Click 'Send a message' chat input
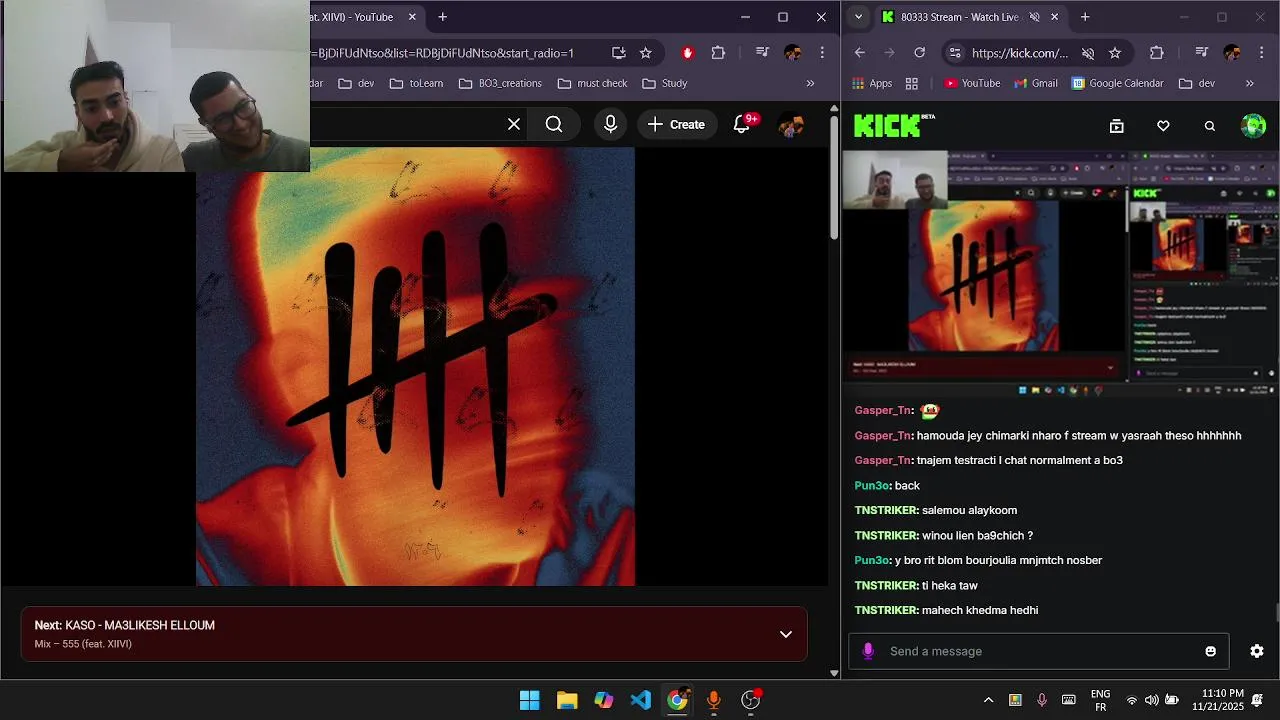The height and width of the screenshot is (720, 1280). (1040, 651)
